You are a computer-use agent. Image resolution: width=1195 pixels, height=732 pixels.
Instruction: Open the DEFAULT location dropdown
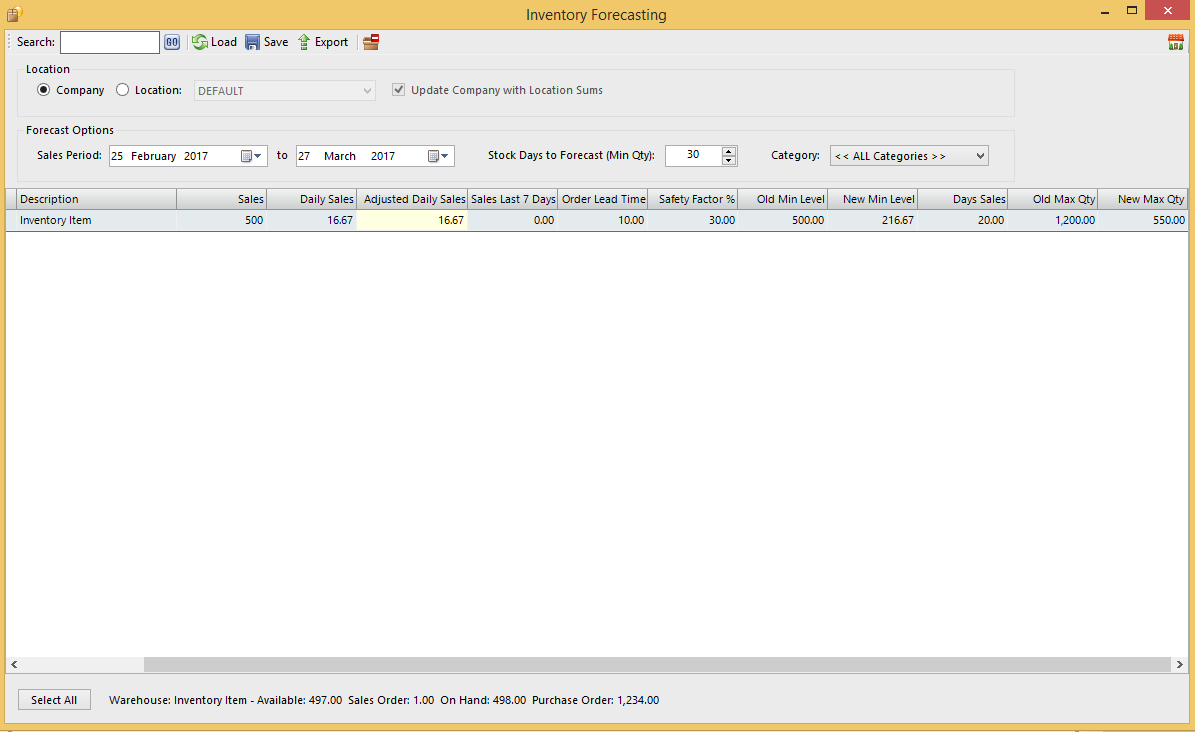(x=367, y=91)
